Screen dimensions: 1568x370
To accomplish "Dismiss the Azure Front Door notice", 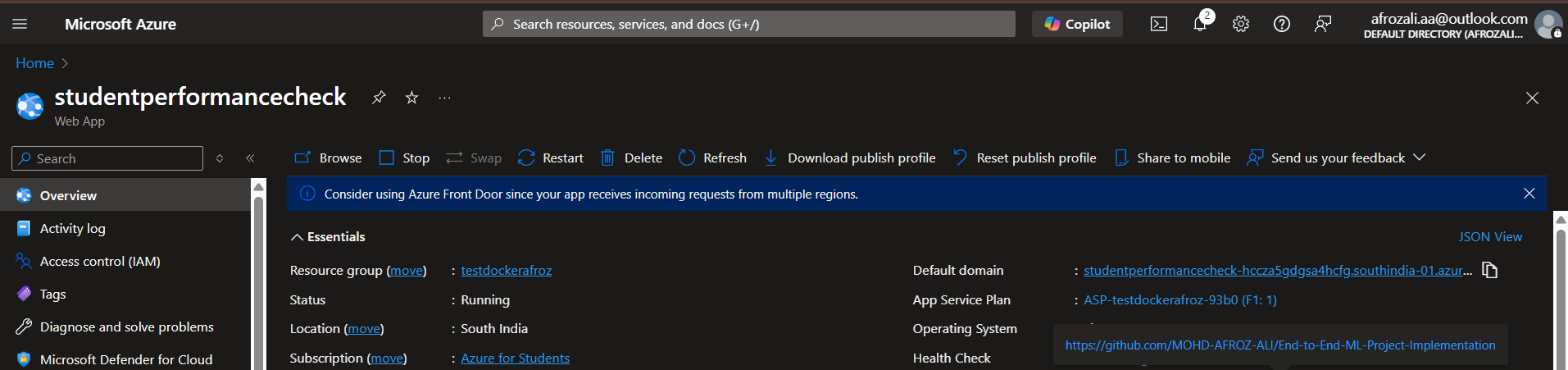I will (x=1529, y=194).
